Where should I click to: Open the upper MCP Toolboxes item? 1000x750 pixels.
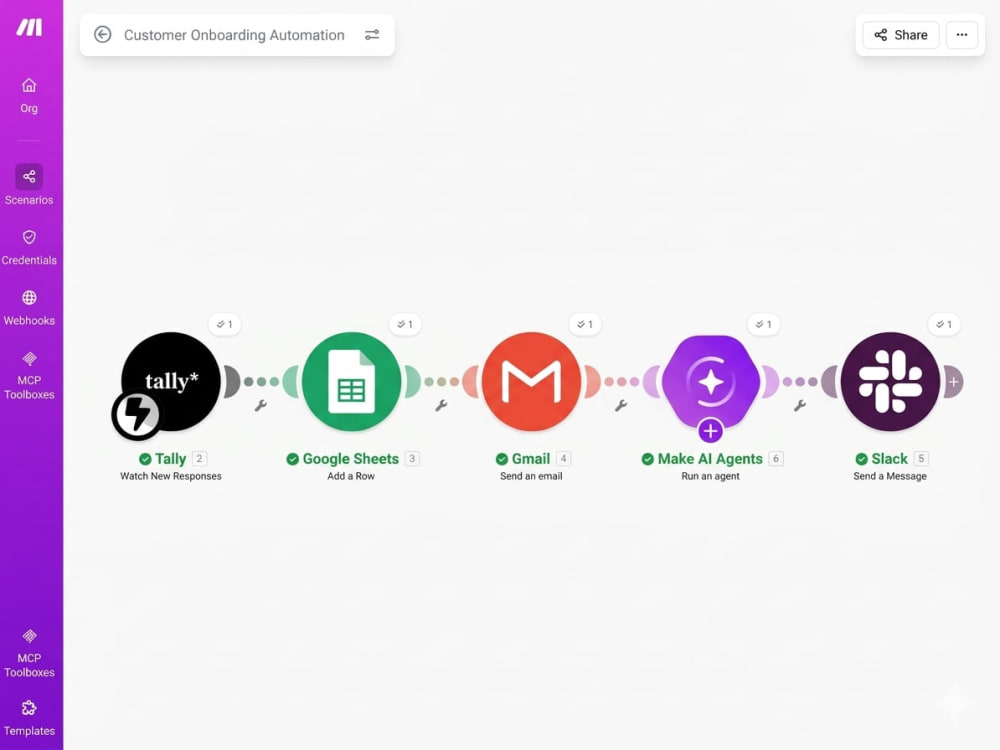pyautogui.click(x=29, y=376)
